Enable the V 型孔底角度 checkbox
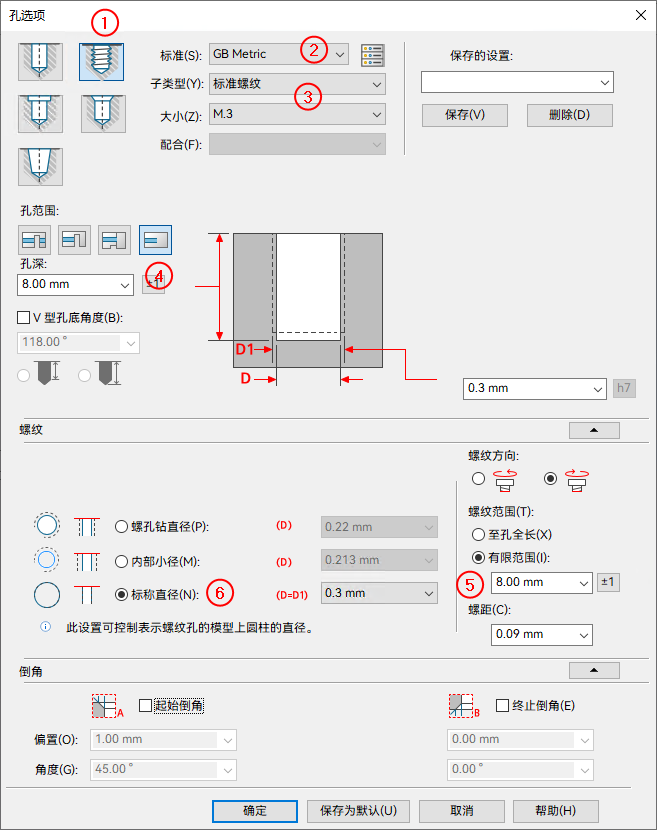The height and width of the screenshot is (830, 657). tap(23, 318)
